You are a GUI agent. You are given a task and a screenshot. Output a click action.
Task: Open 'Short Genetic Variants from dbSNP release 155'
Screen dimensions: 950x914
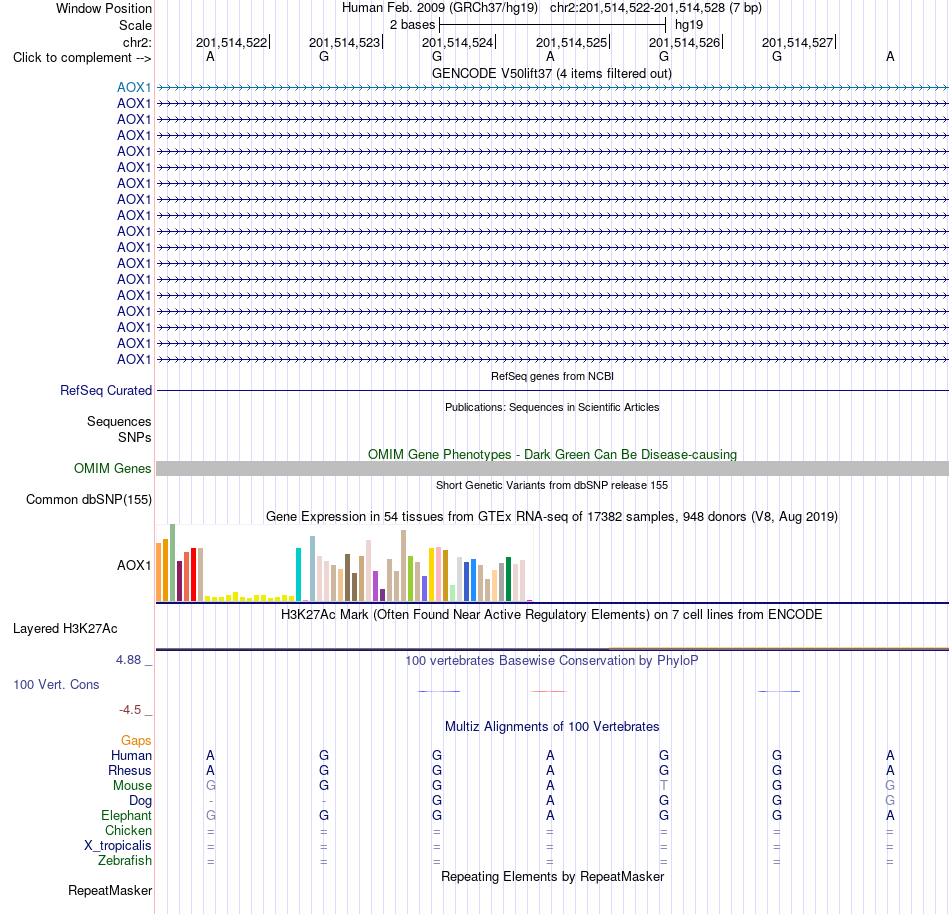pos(552,485)
